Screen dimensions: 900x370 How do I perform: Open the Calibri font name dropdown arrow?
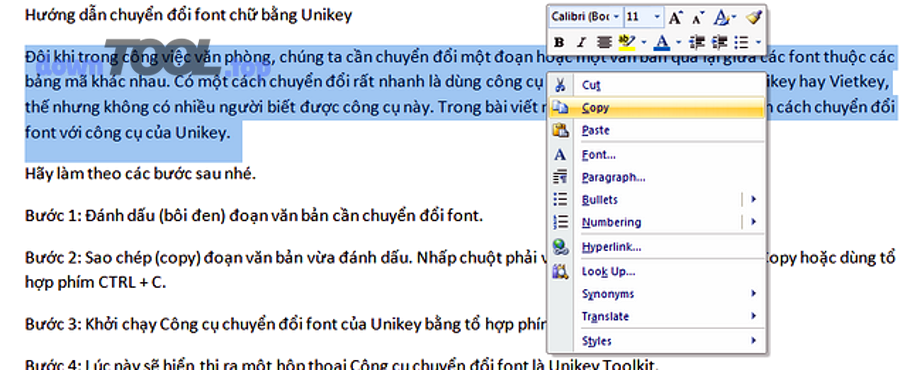click(616, 17)
